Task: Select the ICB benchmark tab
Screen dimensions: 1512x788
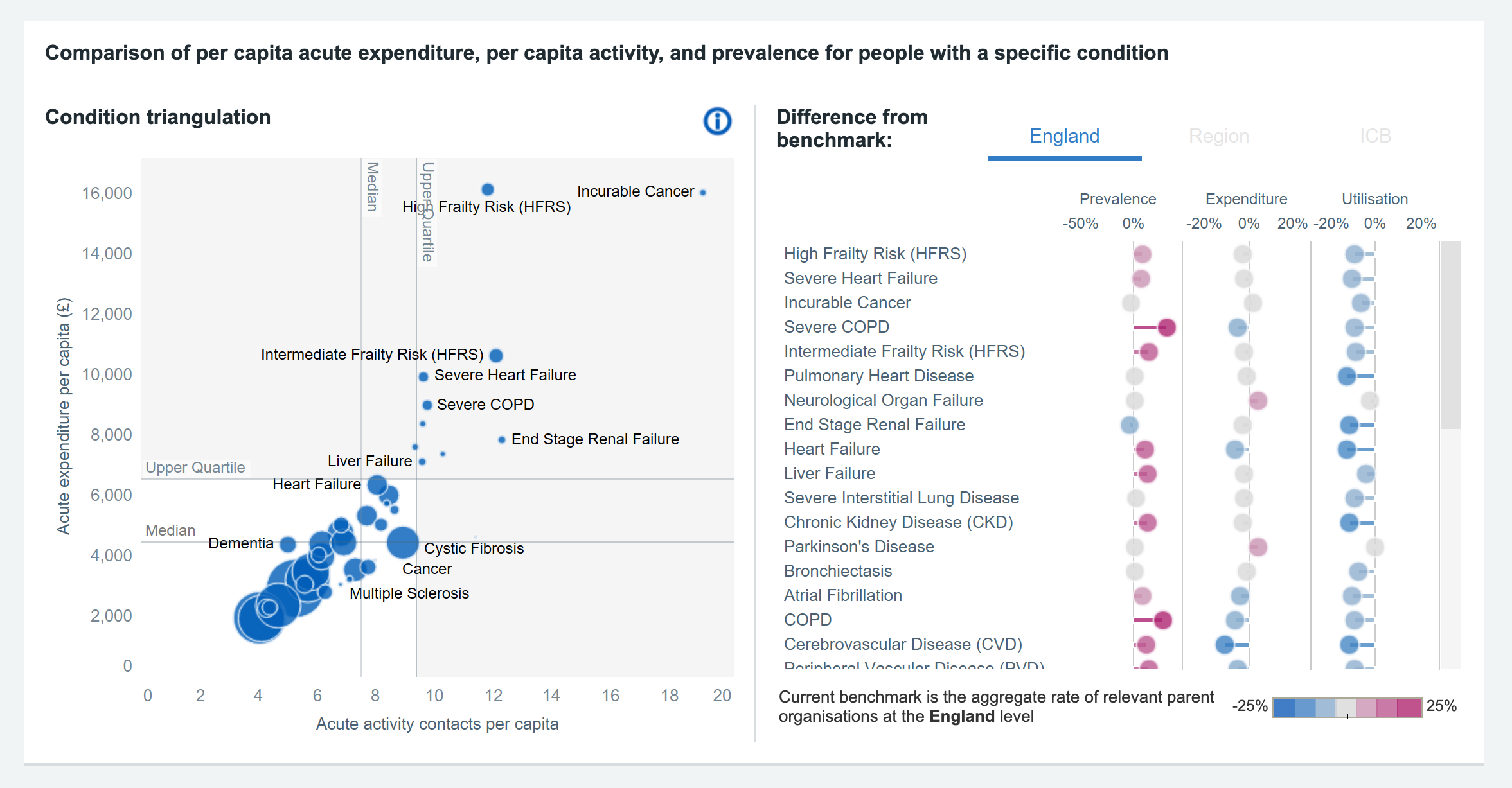Action: [1375, 136]
